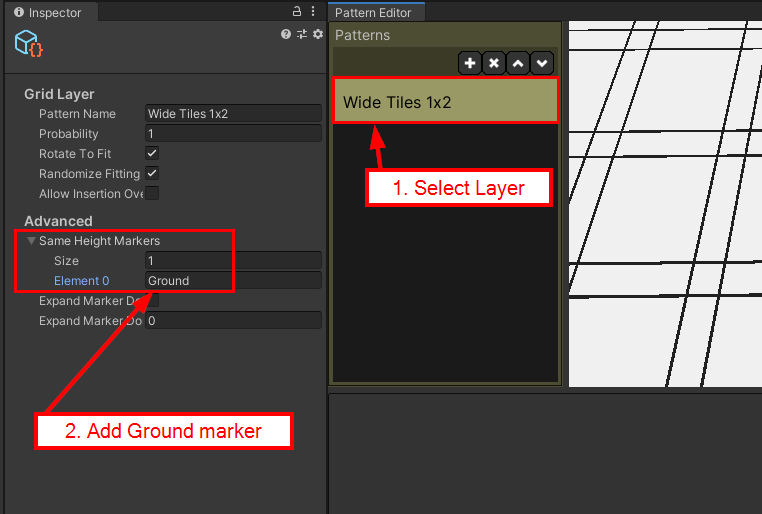Viewport: 762px width, 514px height.
Task: Open the component settings gear icon
Action: pos(318,34)
